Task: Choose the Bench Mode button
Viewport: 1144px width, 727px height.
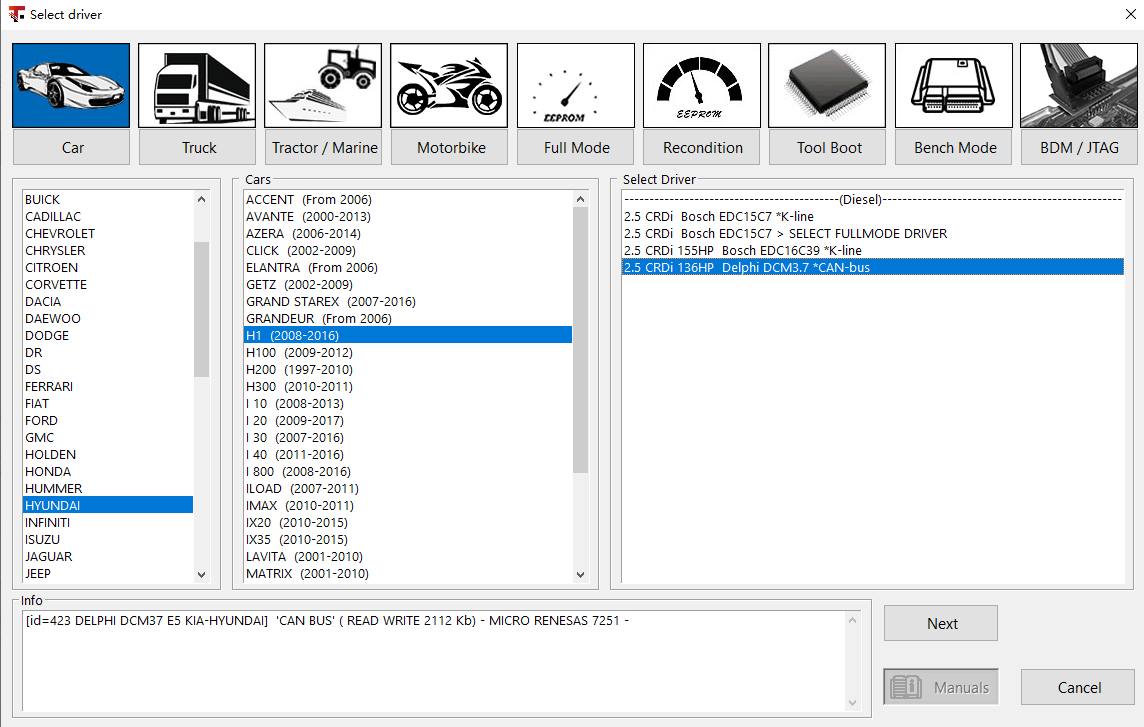Action: point(954,147)
